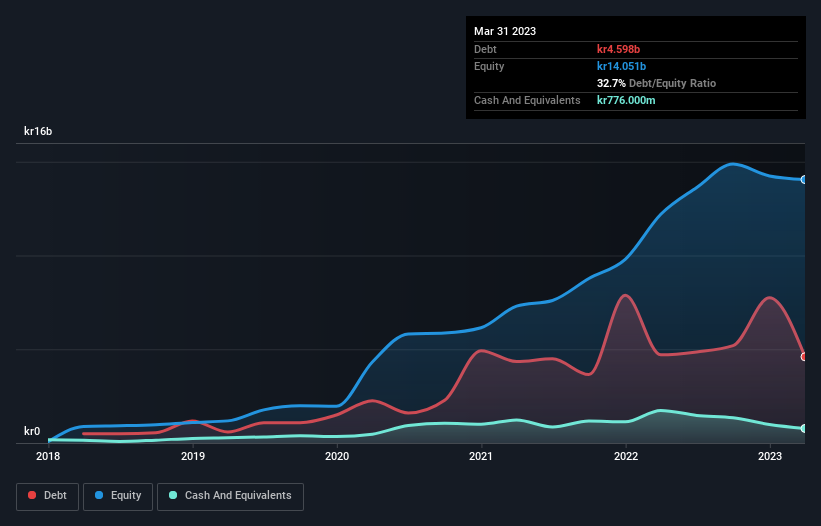Select the Debt endpoint marker on chart

tap(804, 356)
